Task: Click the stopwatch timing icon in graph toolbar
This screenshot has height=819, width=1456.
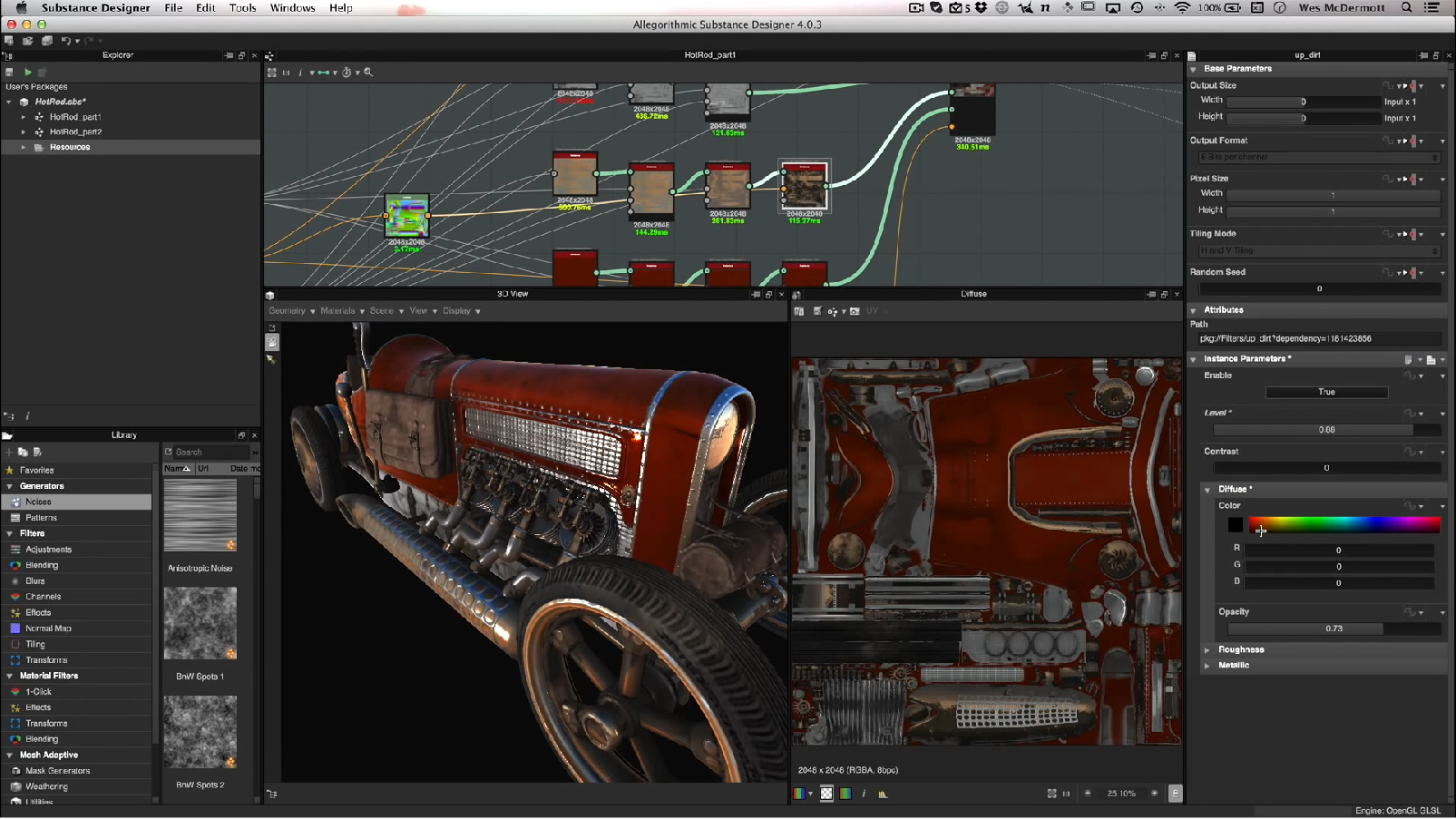Action: pyautogui.click(x=347, y=73)
